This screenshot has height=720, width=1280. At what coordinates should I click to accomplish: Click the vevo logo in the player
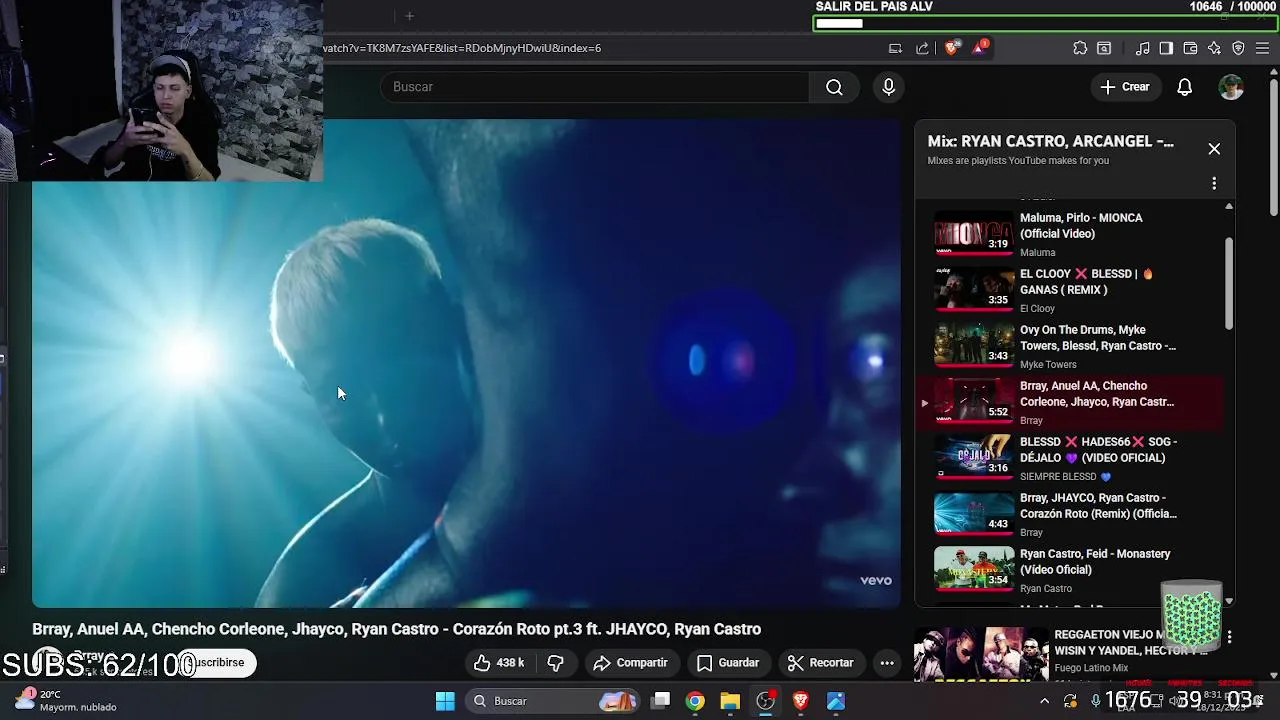tap(875, 581)
